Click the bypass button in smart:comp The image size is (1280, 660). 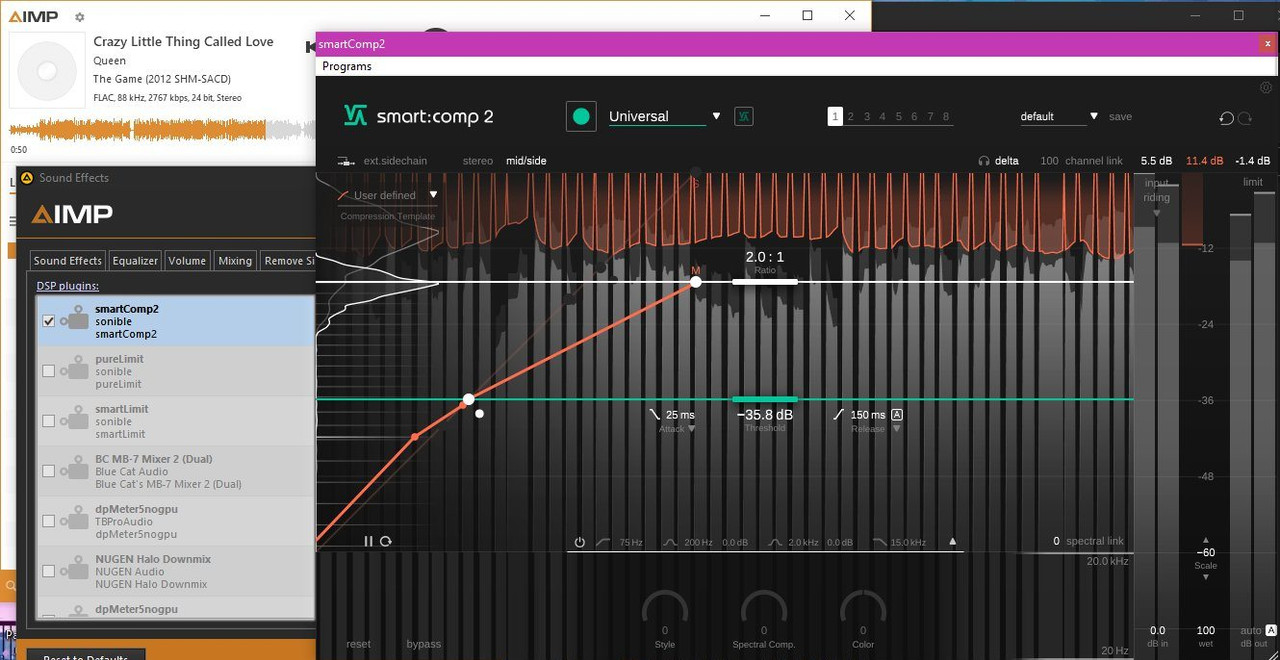[424, 644]
